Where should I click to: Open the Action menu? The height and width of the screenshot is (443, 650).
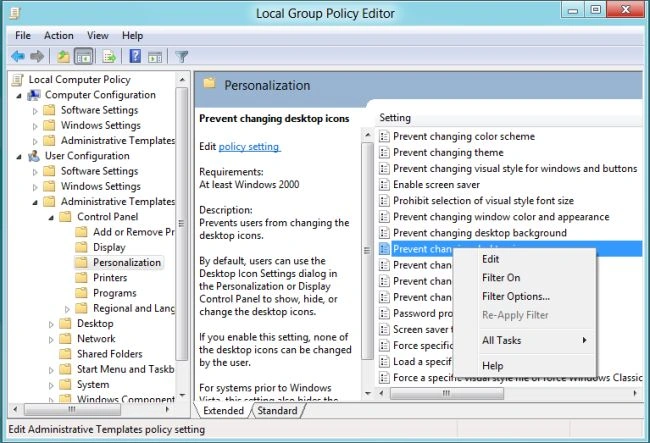[59, 36]
